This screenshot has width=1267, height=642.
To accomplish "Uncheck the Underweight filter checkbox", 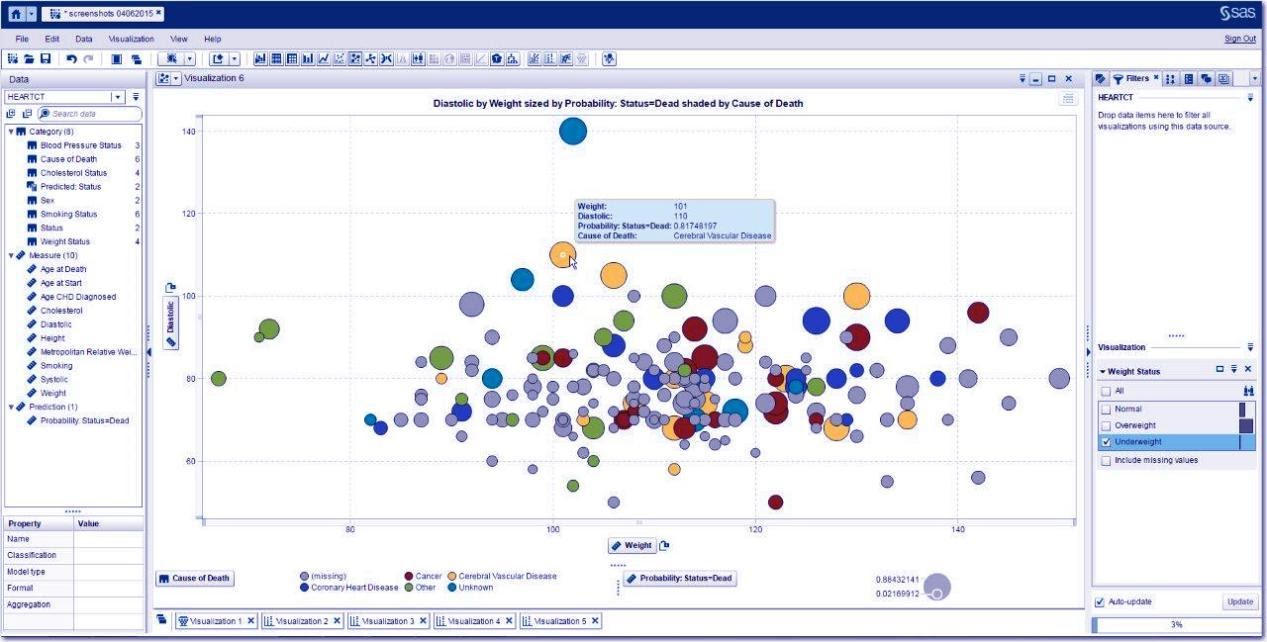I will [1105, 441].
